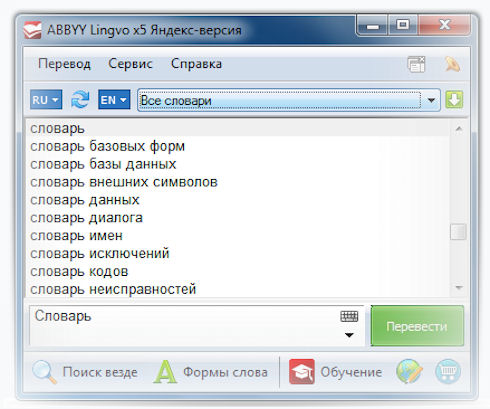This screenshot has height=409, width=490.
Task: Select словарь данных entry
Action: coord(238,200)
